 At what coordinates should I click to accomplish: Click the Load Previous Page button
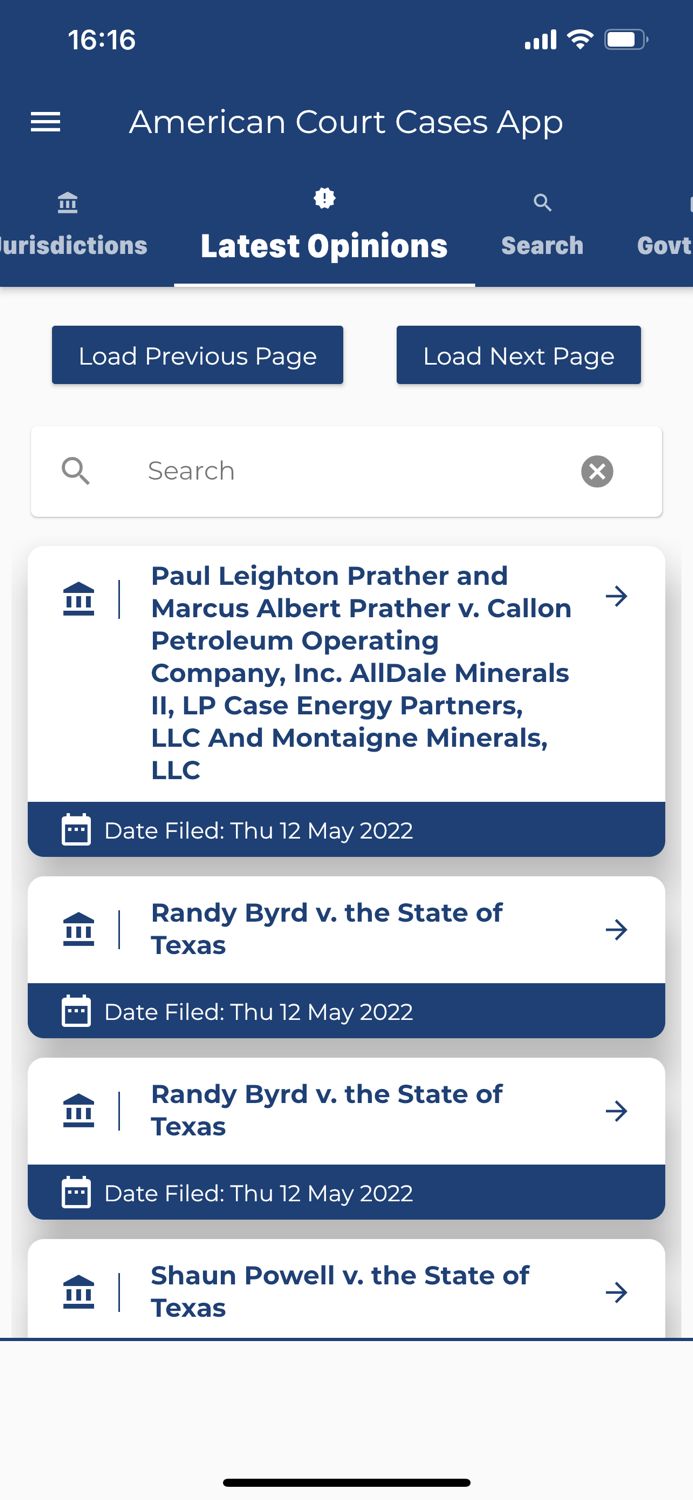click(x=197, y=355)
